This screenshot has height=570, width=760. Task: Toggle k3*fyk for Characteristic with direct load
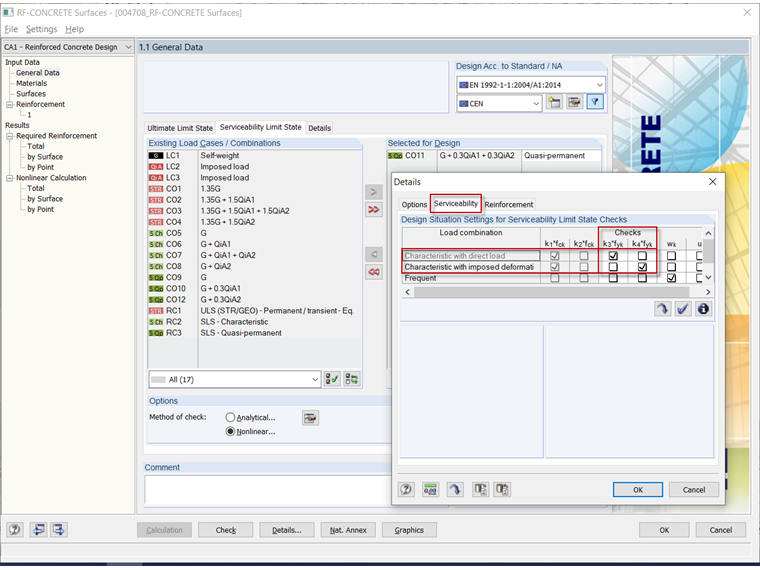[x=613, y=255]
